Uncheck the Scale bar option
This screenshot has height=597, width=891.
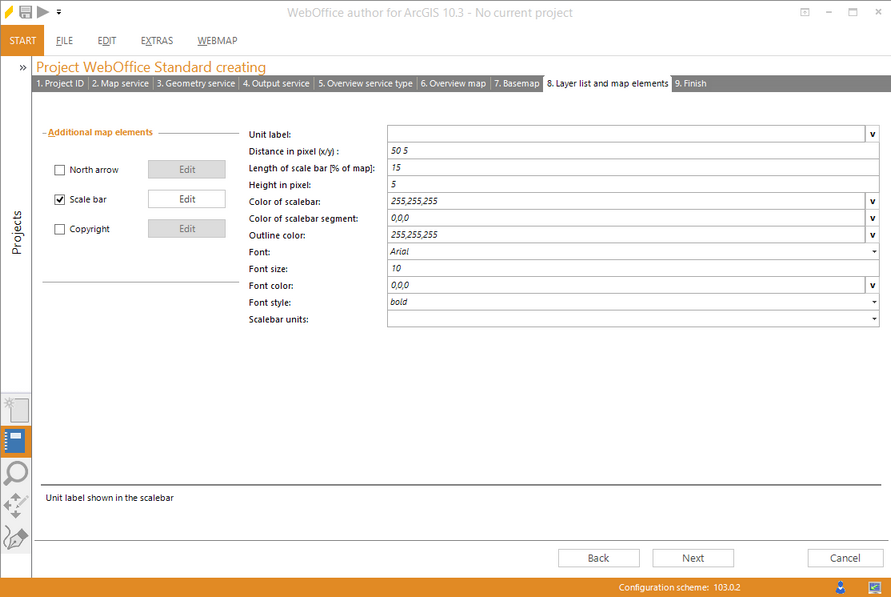[x=59, y=199]
